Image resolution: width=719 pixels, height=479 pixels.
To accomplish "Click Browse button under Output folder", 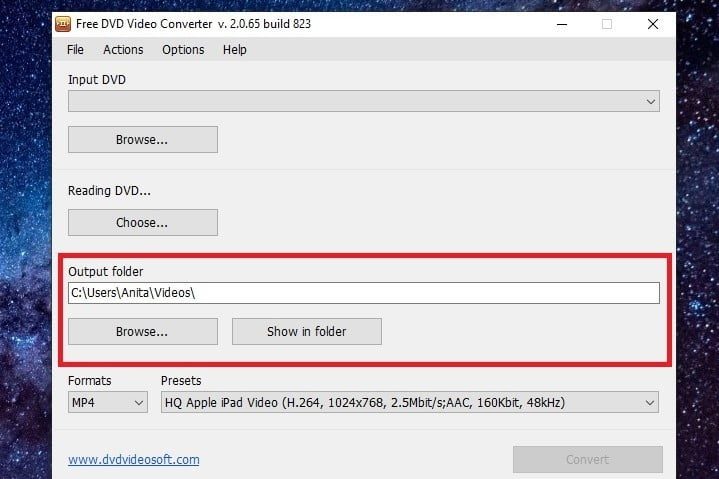I will coord(142,332).
